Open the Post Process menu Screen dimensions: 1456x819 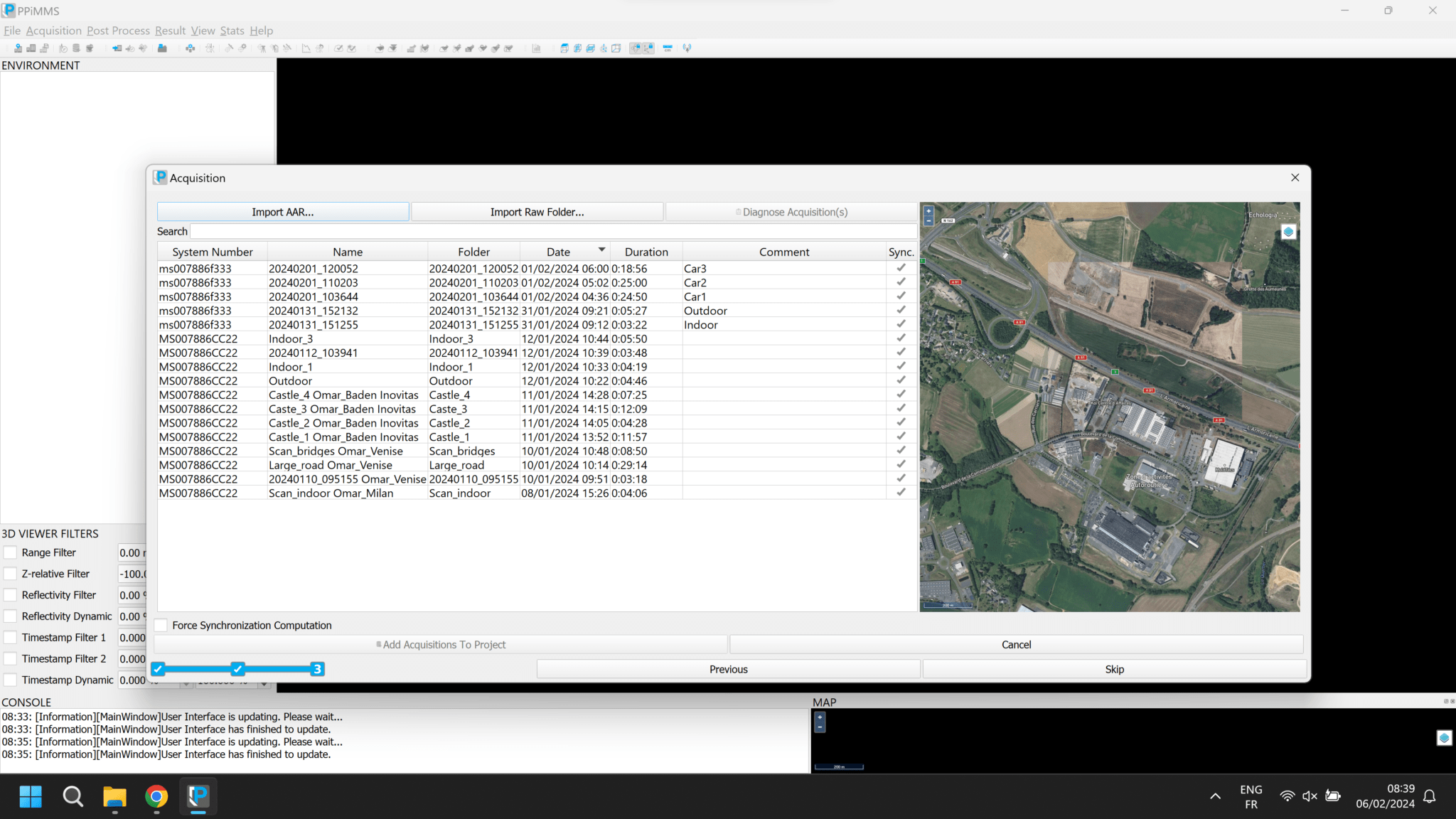pos(118,31)
